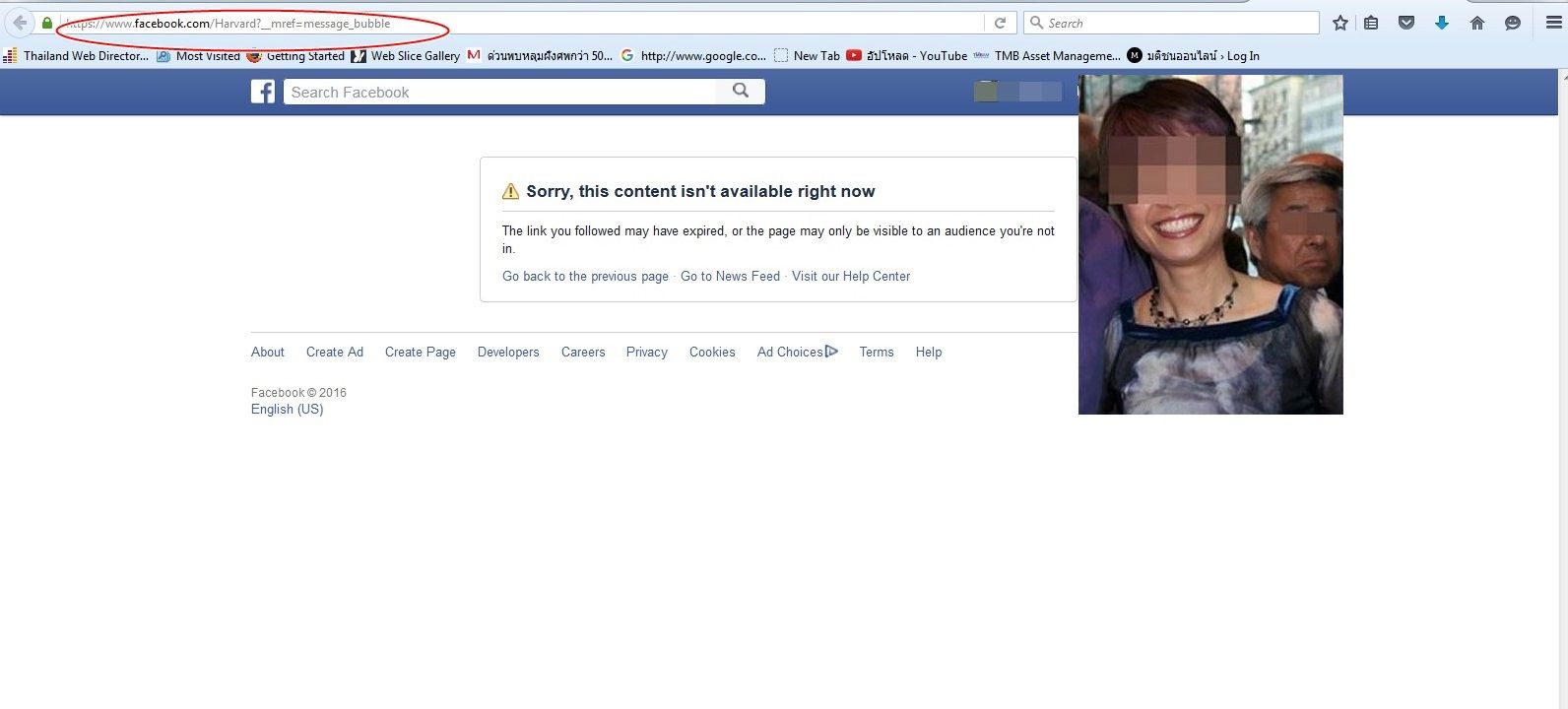This screenshot has height=709, width=1568.
Task: Open the Gmail bookmark with Thai title
Action: coord(540,56)
